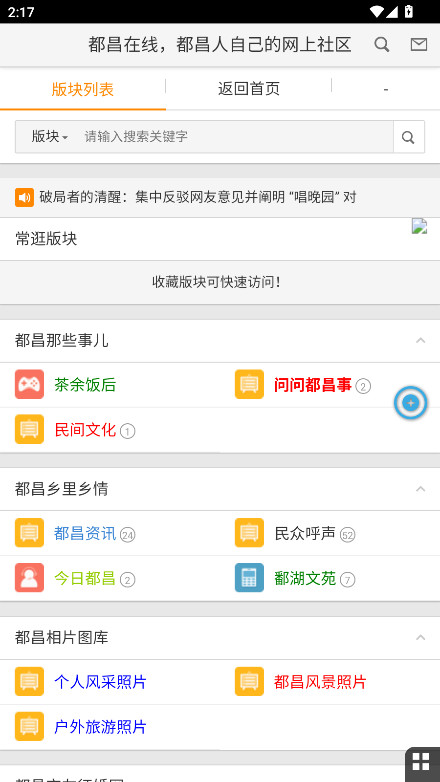Screen dimensions: 440x782
Task: Submit search with the search box magnifier button
Action: coord(409,137)
